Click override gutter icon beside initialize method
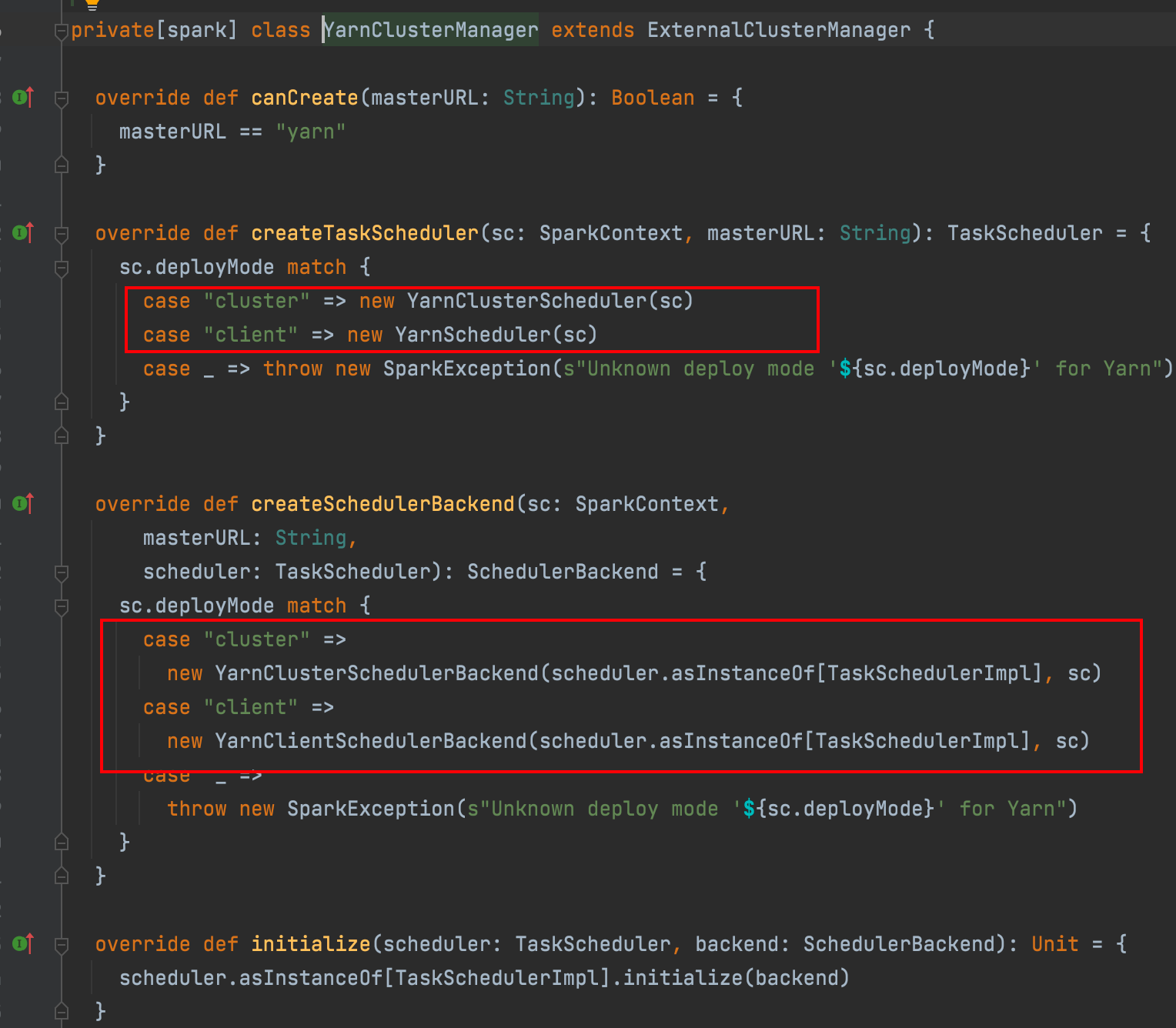 22,943
